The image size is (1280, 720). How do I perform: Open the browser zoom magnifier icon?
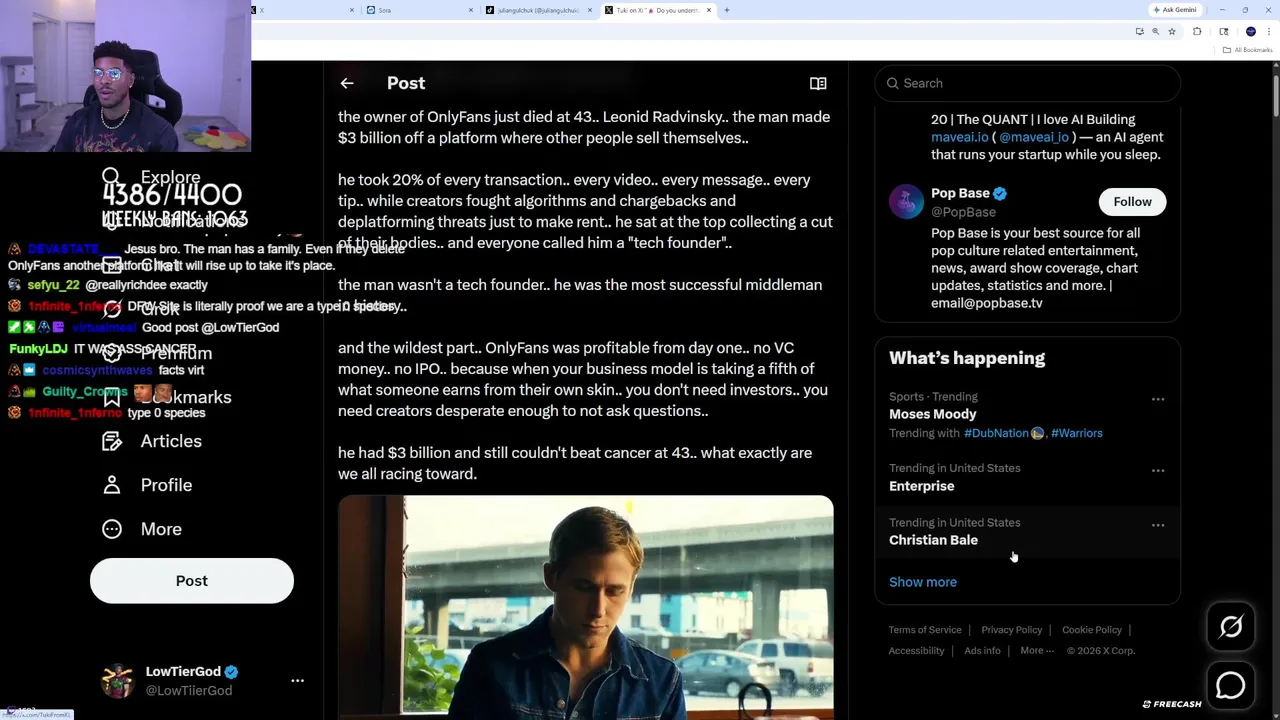pyautogui.click(x=1155, y=32)
